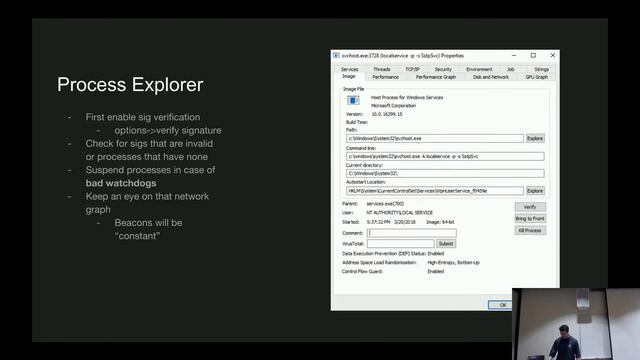Click the Autostart Location text field
The height and width of the screenshot is (360, 640).
435,191
